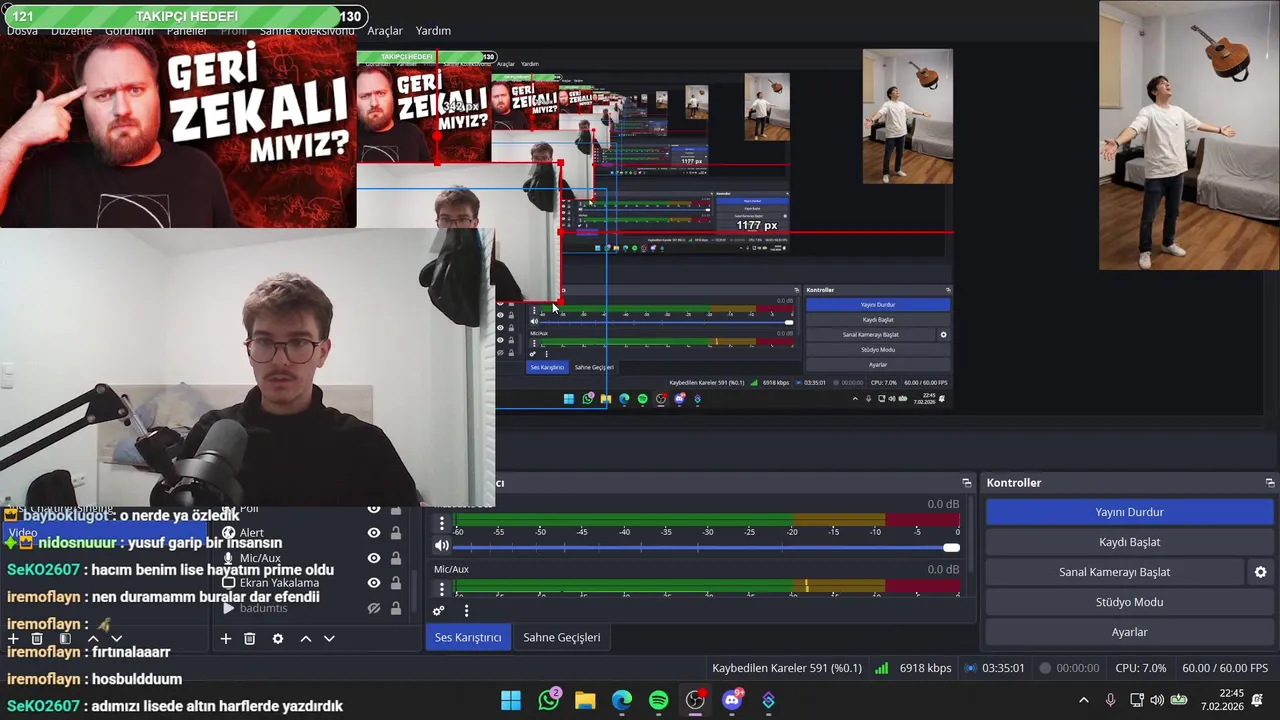The image size is (1280, 720).
Task: Toggle lock on badumtis source
Action: [x=396, y=608]
